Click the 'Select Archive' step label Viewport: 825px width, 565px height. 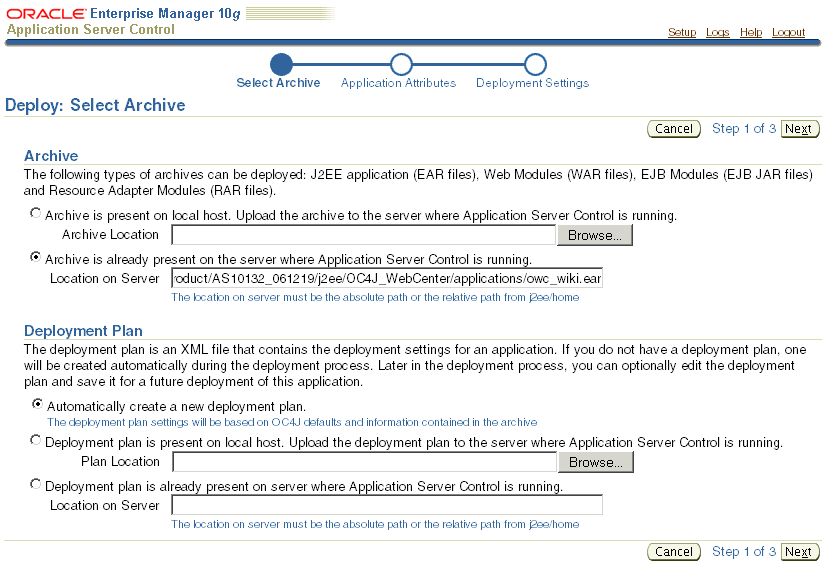click(x=278, y=83)
